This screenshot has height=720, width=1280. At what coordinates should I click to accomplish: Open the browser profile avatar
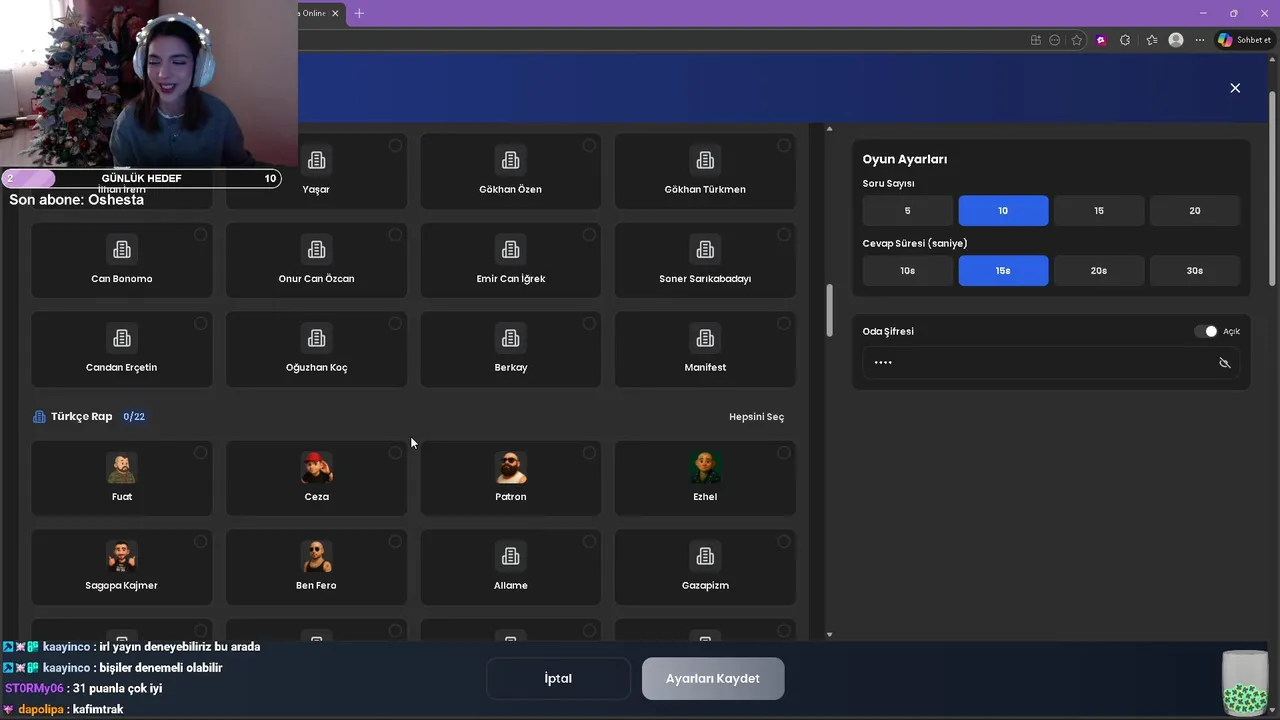point(1176,40)
